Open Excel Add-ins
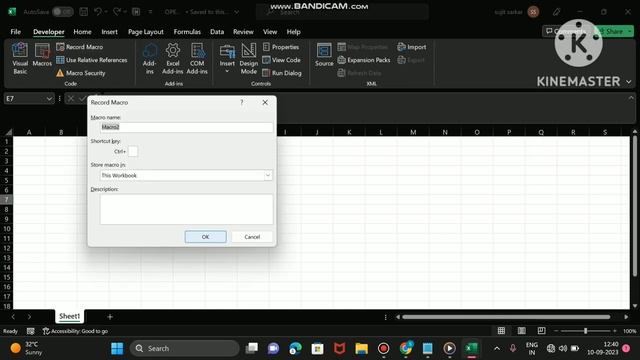 pyautogui.click(x=173, y=59)
